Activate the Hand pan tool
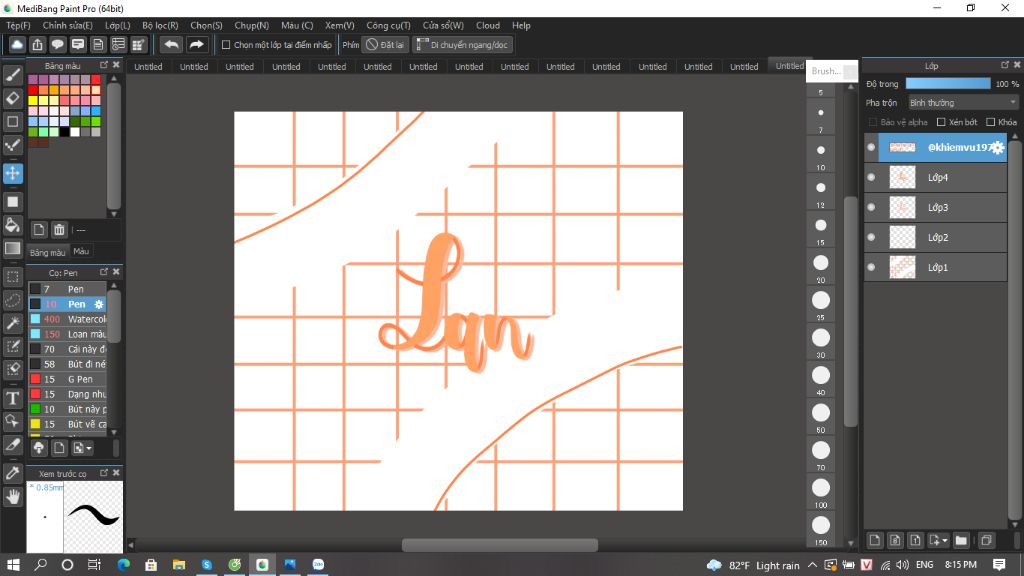 pos(12,497)
